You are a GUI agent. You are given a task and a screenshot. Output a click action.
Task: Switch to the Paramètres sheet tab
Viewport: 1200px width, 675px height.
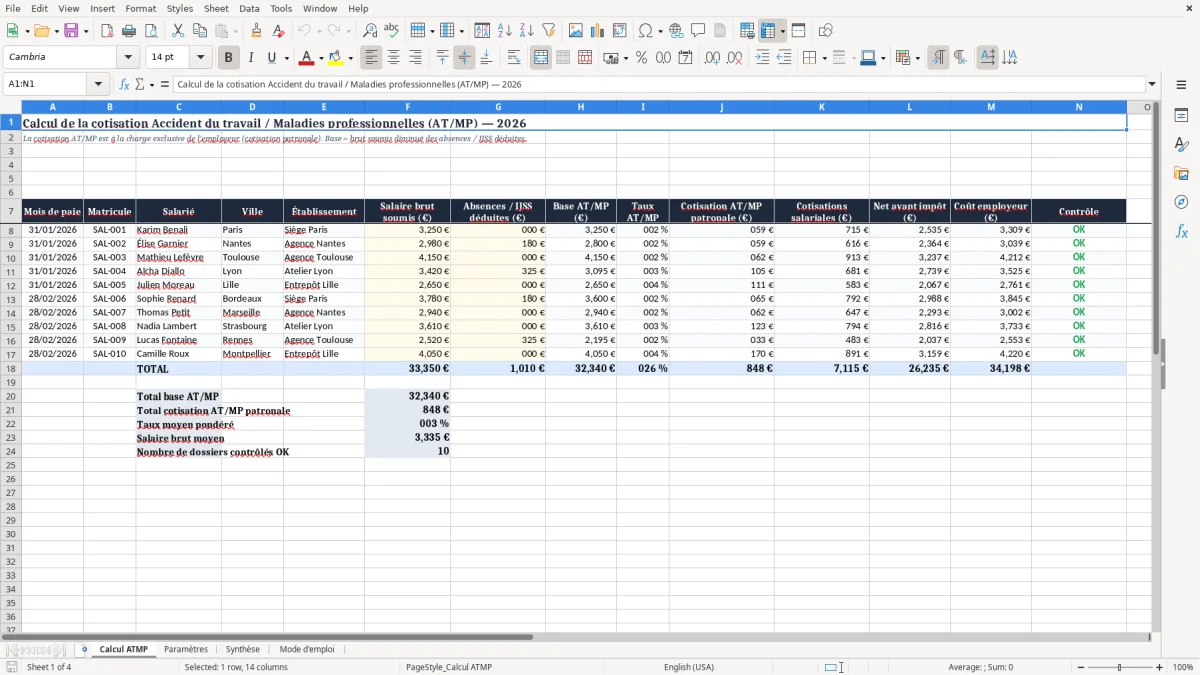click(x=186, y=650)
